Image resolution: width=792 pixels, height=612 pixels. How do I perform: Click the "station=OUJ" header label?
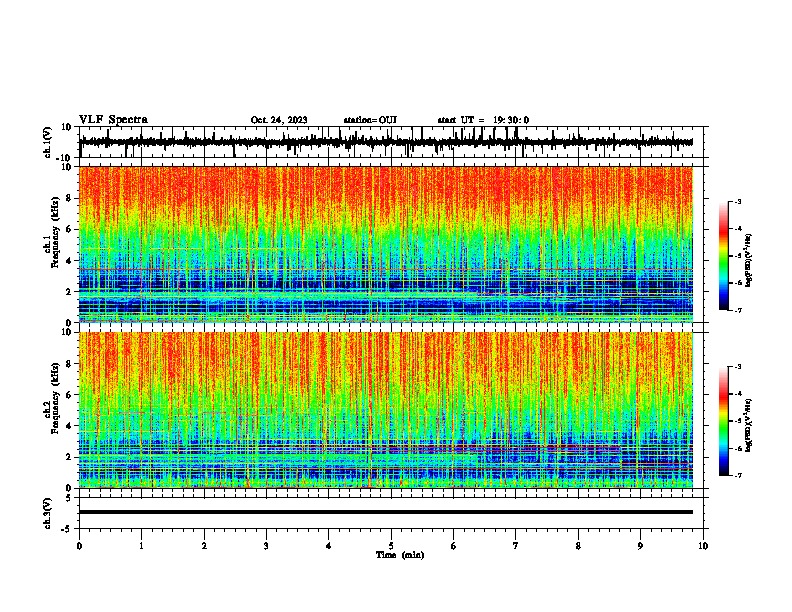coord(370,120)
